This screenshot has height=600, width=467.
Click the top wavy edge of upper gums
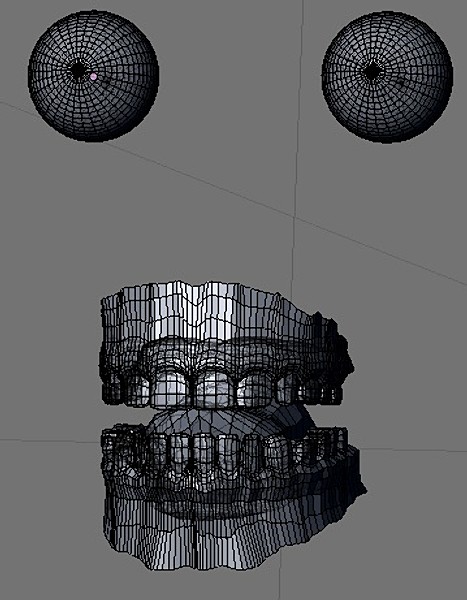point(203,287)
